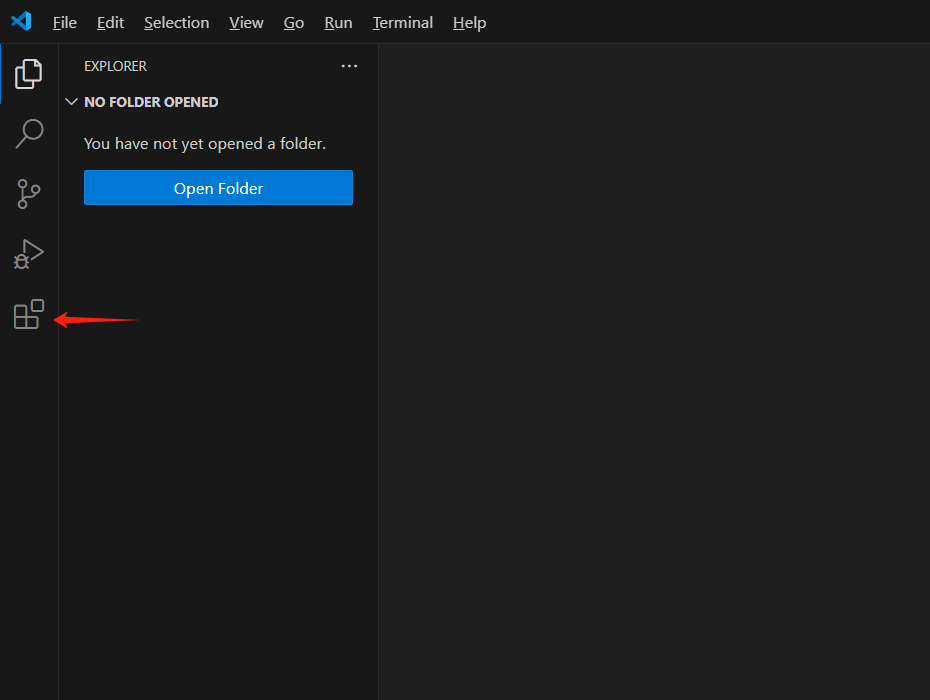Viewport: 930px width, 700px height.
Task: Open the Run menu
Action: [338, 22]
